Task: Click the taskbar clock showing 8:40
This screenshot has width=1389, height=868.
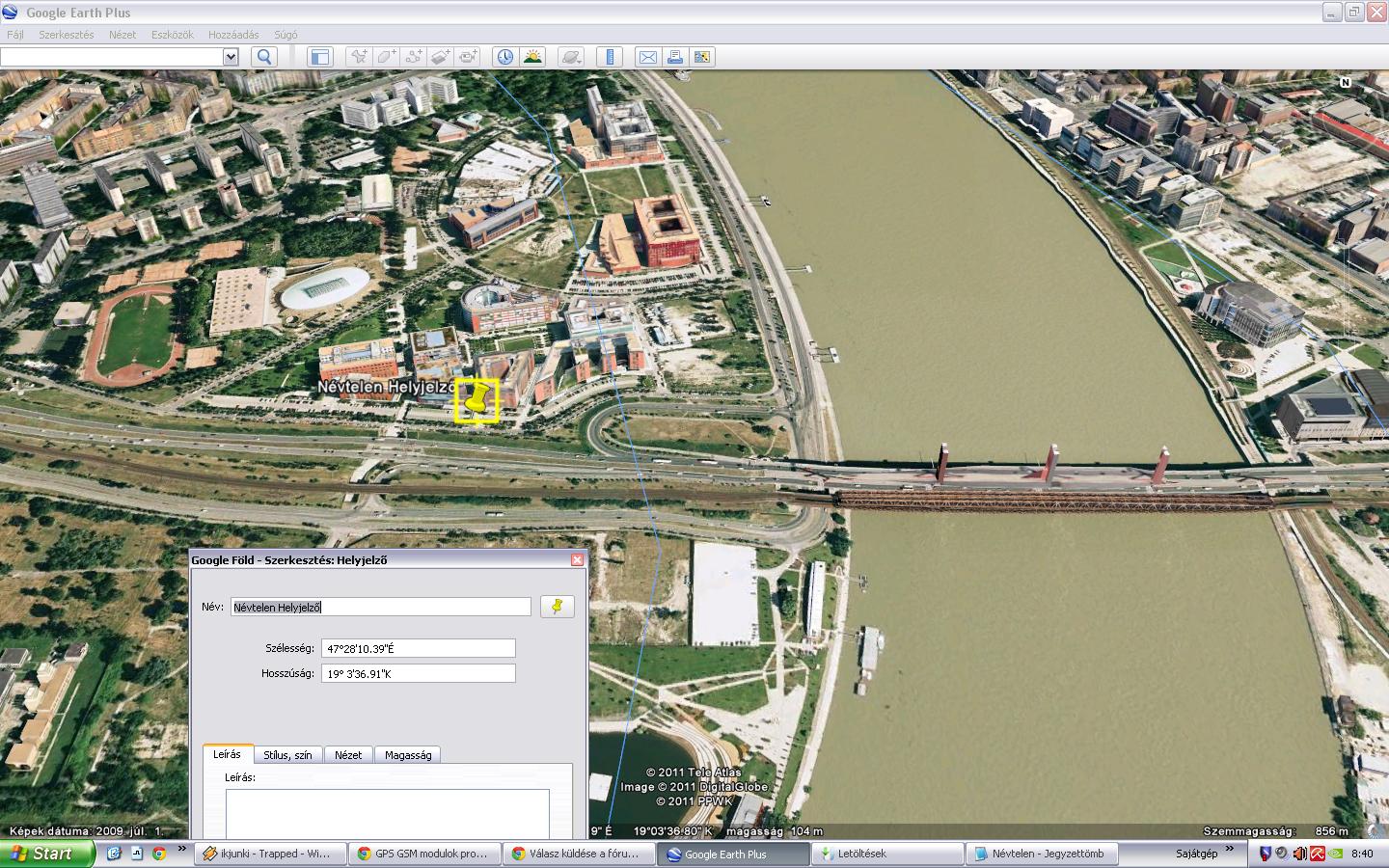Action: point(1362,854)
